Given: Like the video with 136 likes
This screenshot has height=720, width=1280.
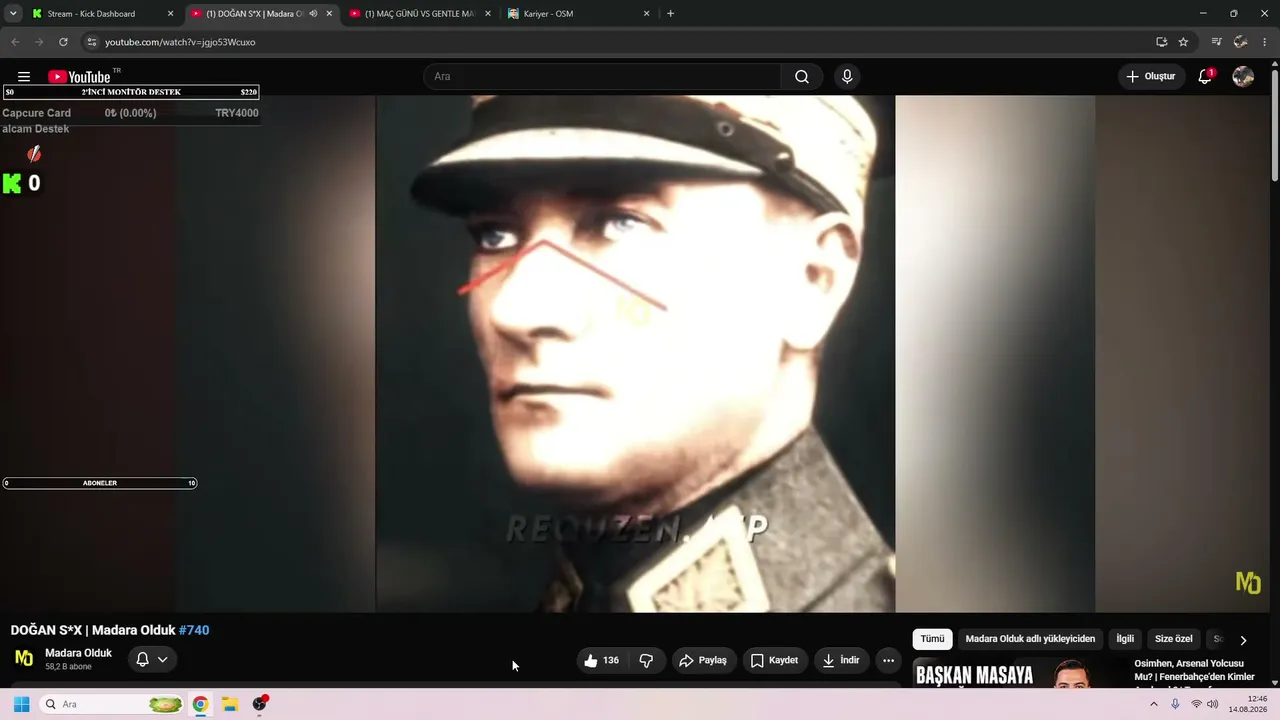Looking at the screenshot, I should click(601, 661).
